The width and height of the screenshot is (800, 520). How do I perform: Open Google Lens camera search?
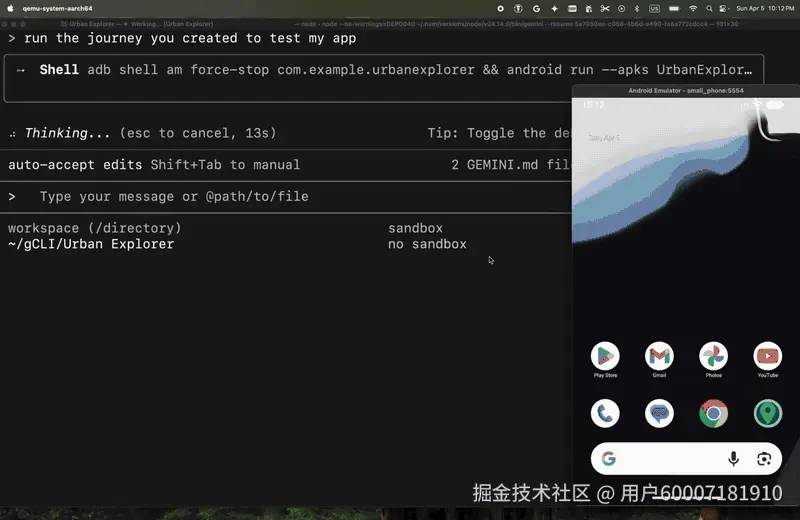[x=764, y=459]
